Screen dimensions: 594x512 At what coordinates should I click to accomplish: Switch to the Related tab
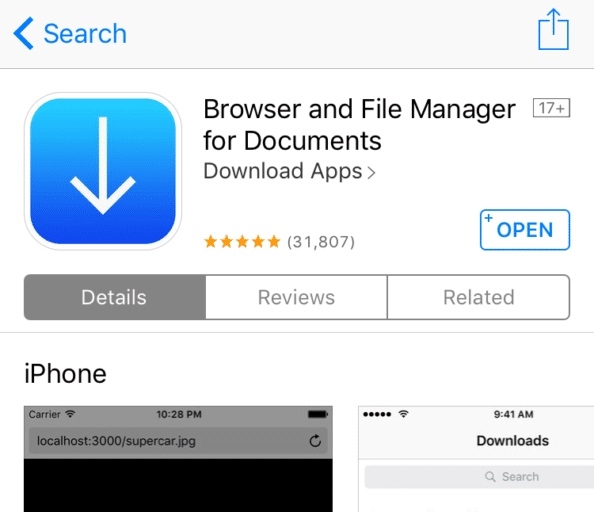pos(478,297)
